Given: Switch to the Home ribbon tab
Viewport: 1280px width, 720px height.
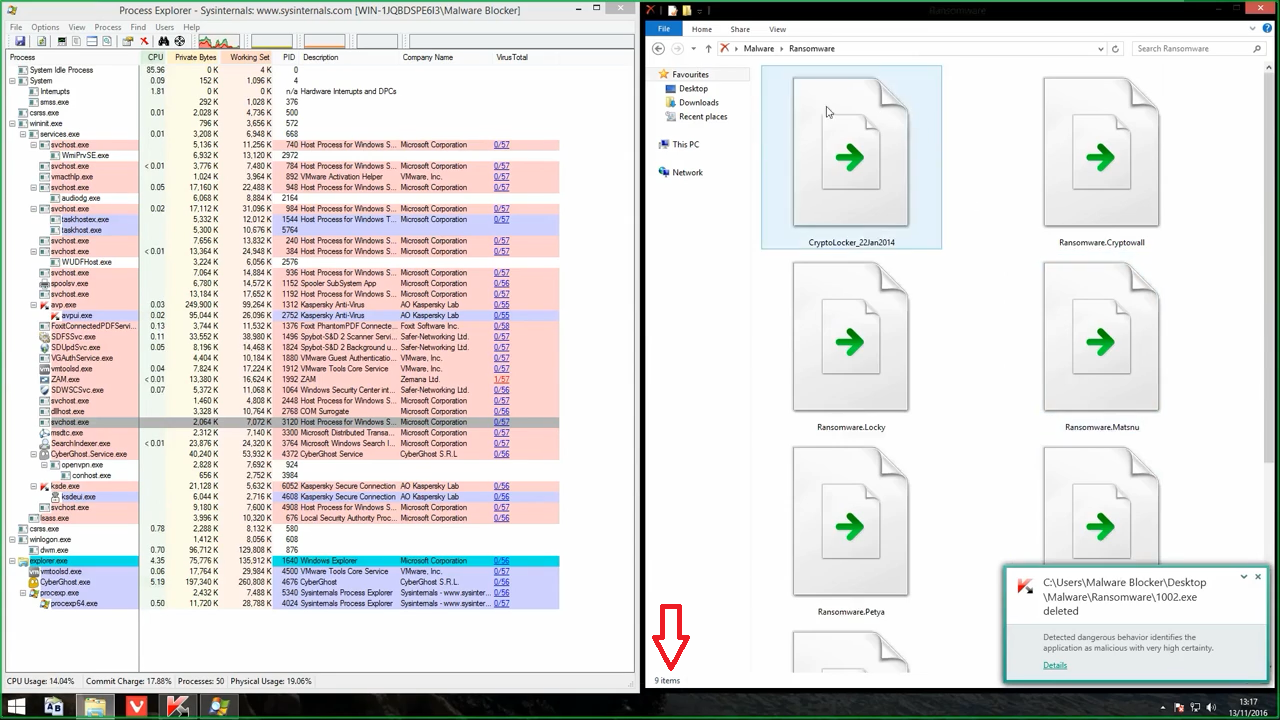Looking at the screenshot, I should tap(702, 29).
